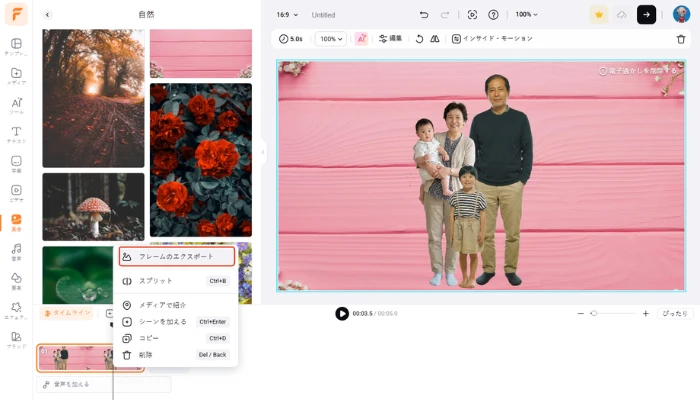Image resolution: width=700 pixels, height=400 pixels.
Task: Open the Brand sidebar panel
Action: (x=16, y=340)
